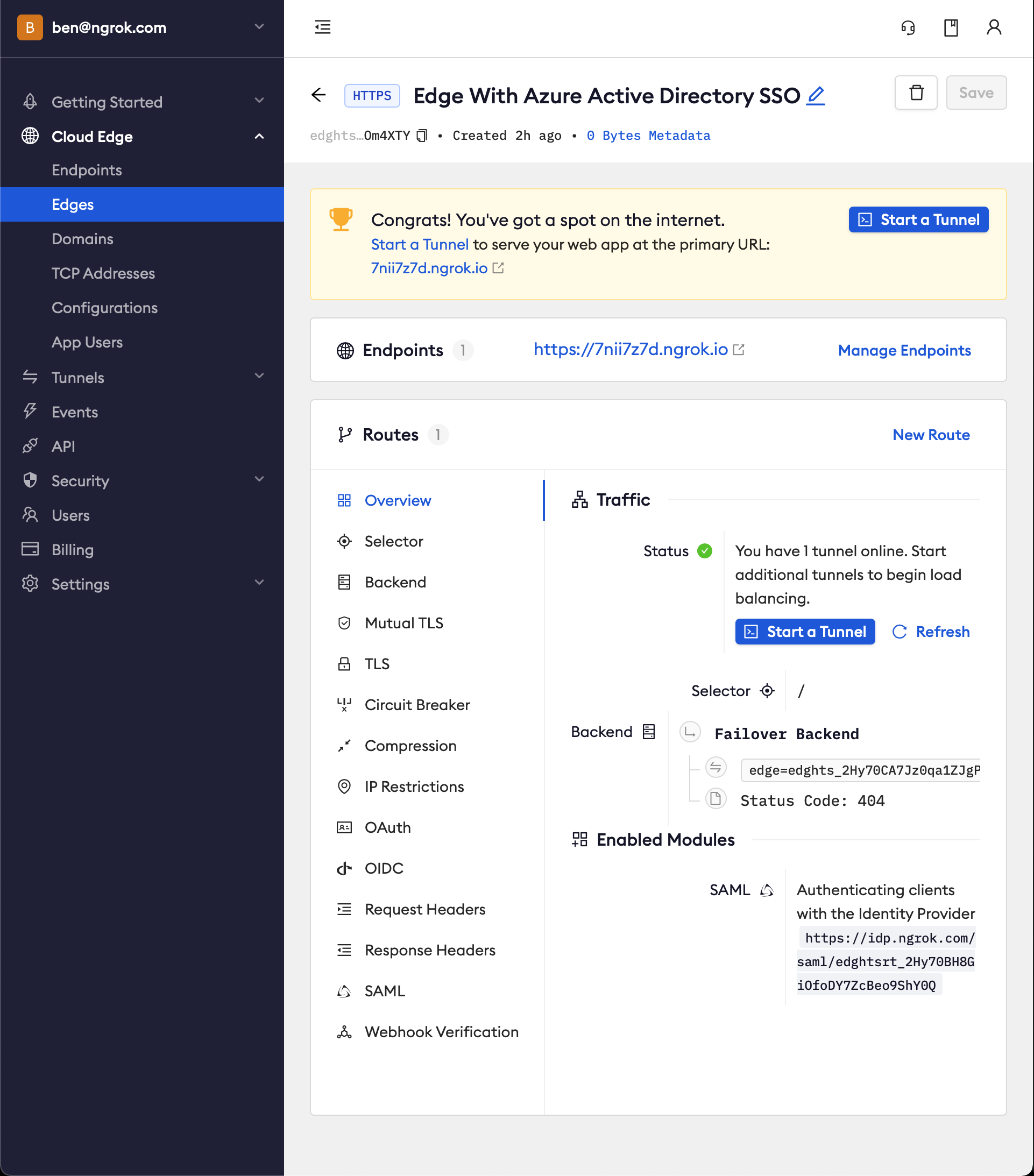Viewport: 1034px width, 1176px height.
Task: Click the Start a Tunnel text link in banner
Action: click(420, 244)
